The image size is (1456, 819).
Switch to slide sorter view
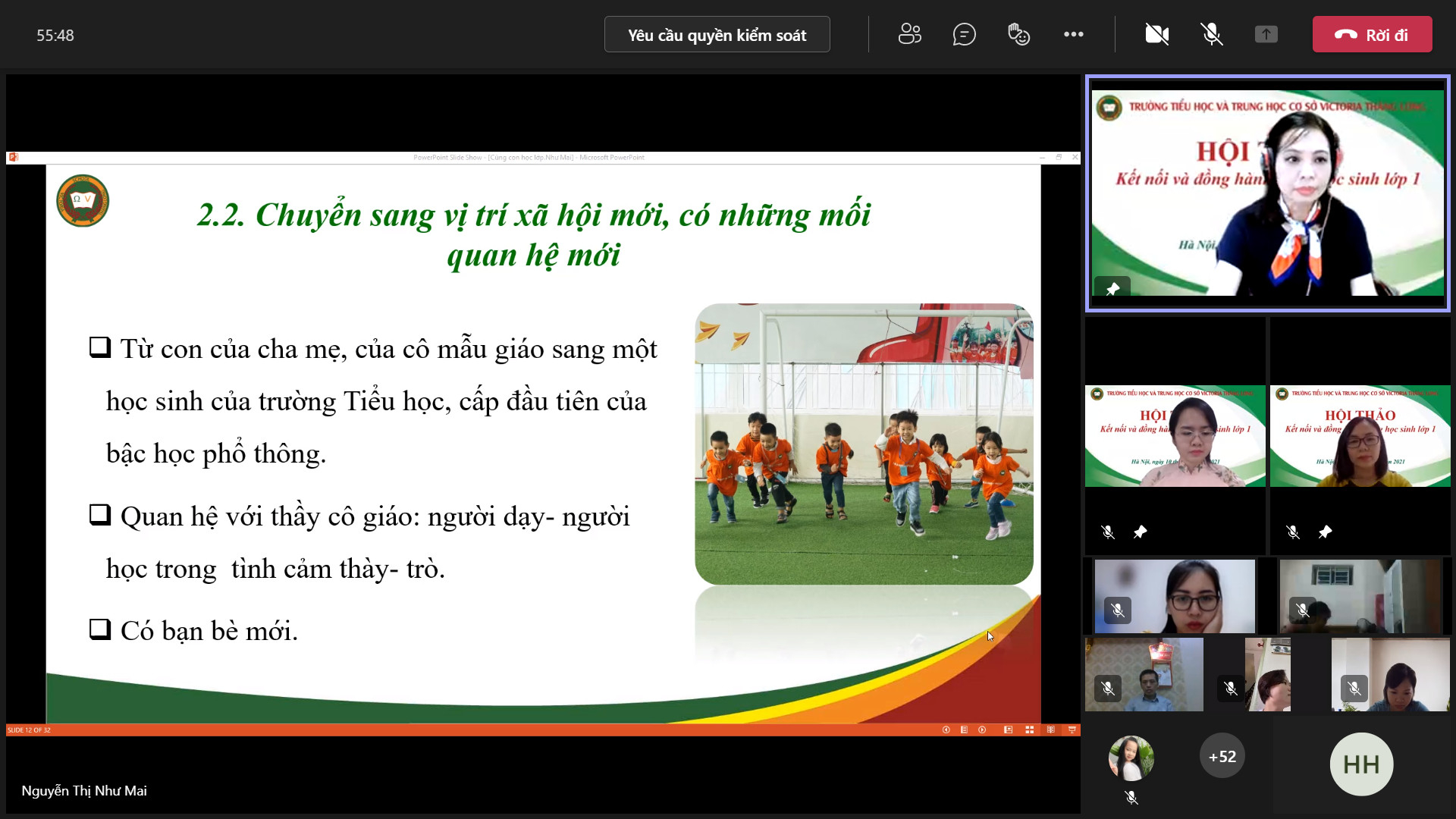pyautogui.click(x=1029, y=730)
